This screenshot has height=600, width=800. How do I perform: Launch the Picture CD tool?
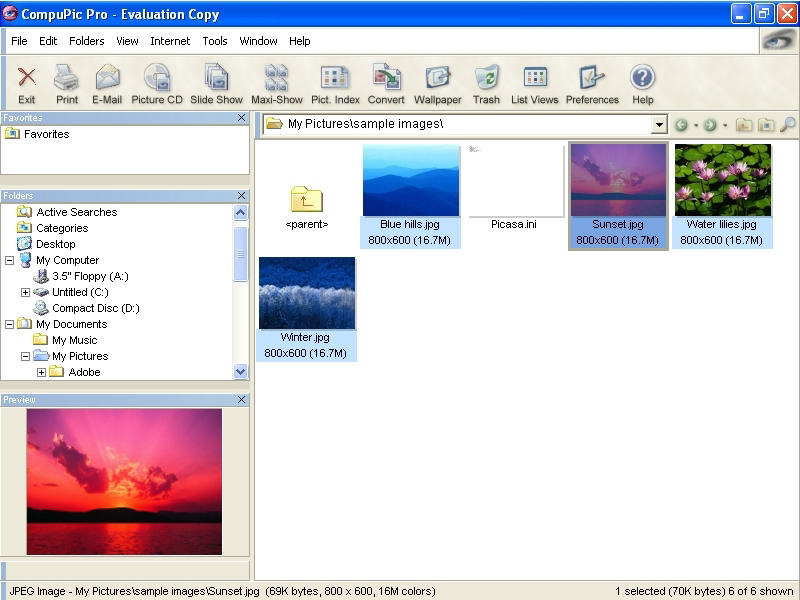157,85
